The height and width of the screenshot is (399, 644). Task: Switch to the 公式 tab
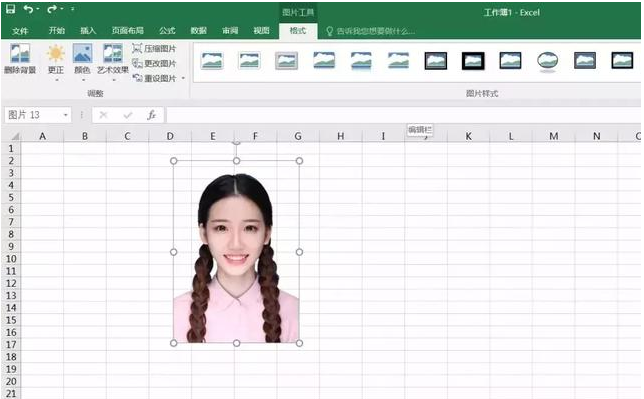point(167,30)
